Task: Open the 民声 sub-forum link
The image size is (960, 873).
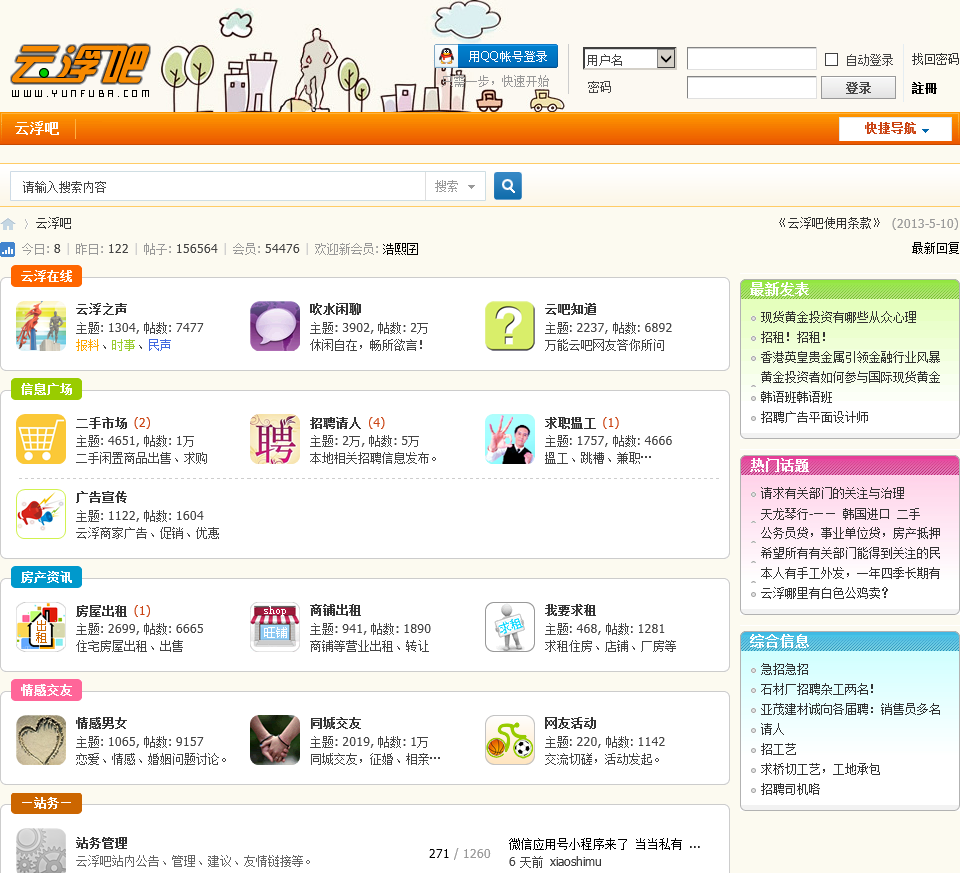Action: (159, 345)
